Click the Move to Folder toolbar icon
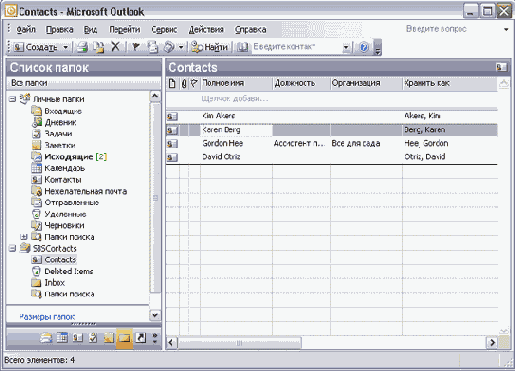Screen dimensions: 515x371 pyautogui.click(x=99, y=47)
